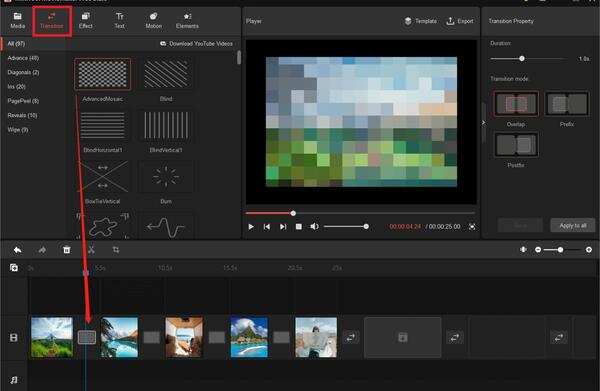Switch to the Transition tab
The width and height of the screenshot is (600, 391).
[x=52, y=21]
